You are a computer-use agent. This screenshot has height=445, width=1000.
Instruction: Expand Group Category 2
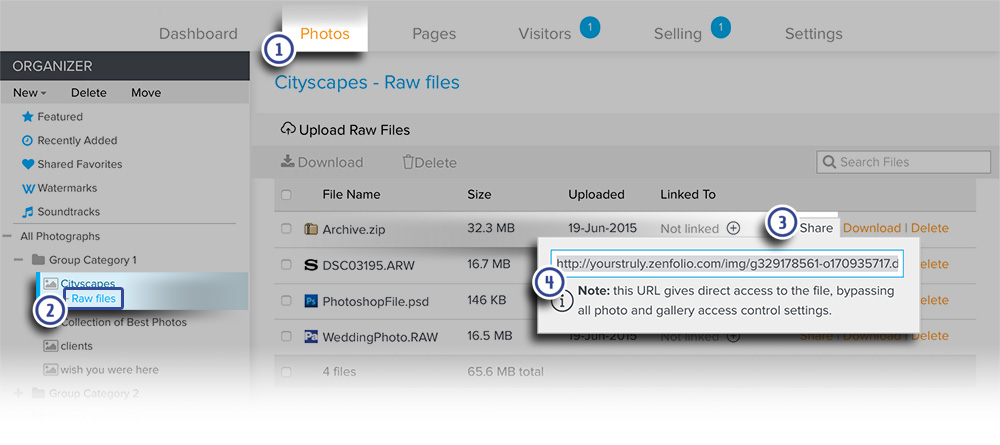18,393
